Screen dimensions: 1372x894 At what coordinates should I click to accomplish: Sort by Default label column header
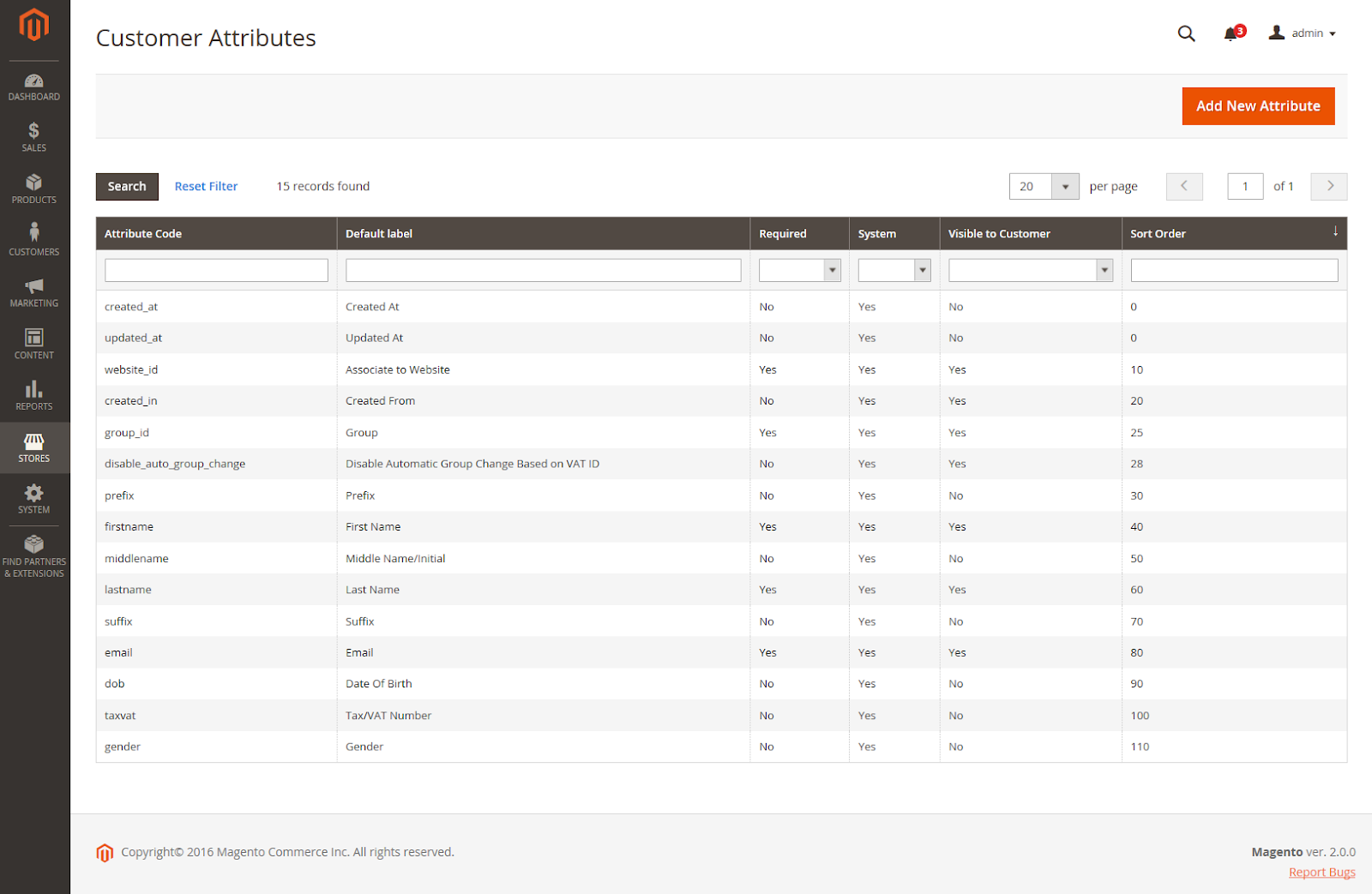click(544, 233)
